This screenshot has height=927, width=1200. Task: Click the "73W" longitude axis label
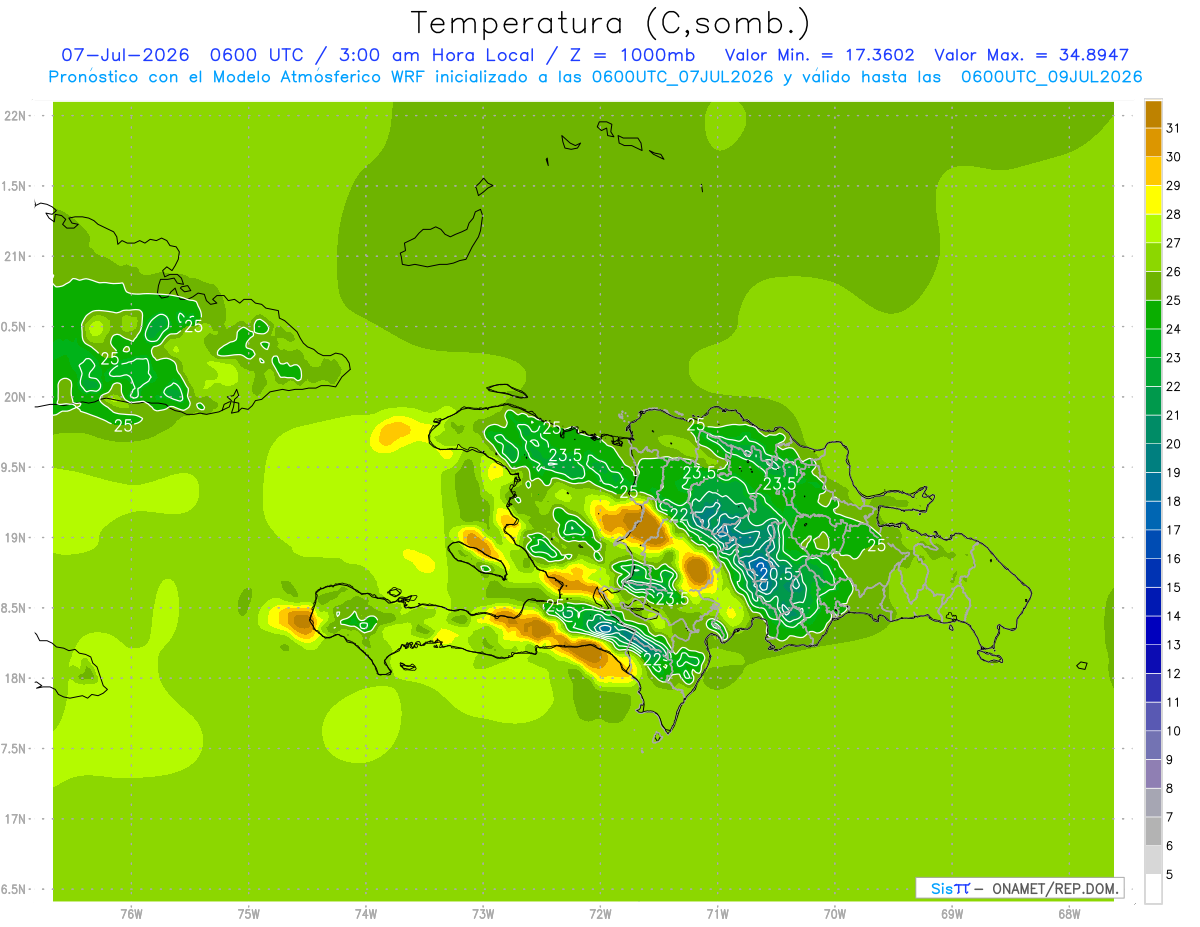click(x=483, y=914)
